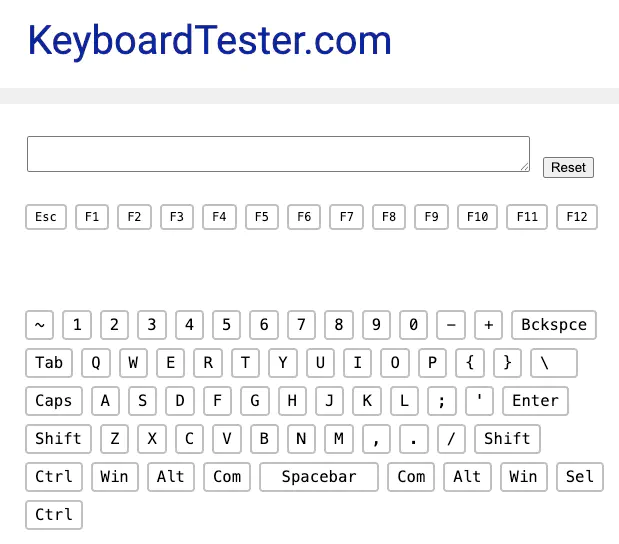The width and height of the screenshot is (619, 544).
Task: Click the Spacebar key
Action: tap(319, 477)
